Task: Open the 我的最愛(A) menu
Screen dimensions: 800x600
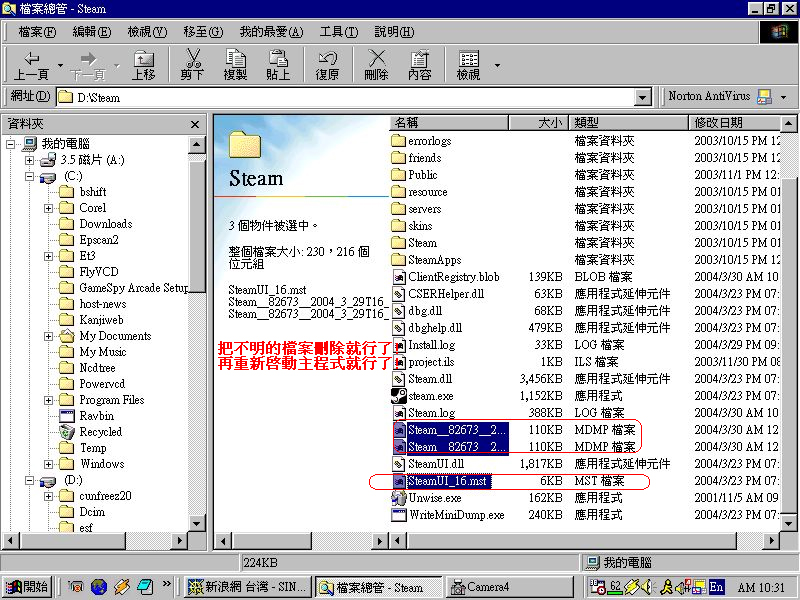Action: [x=271, y=32]
